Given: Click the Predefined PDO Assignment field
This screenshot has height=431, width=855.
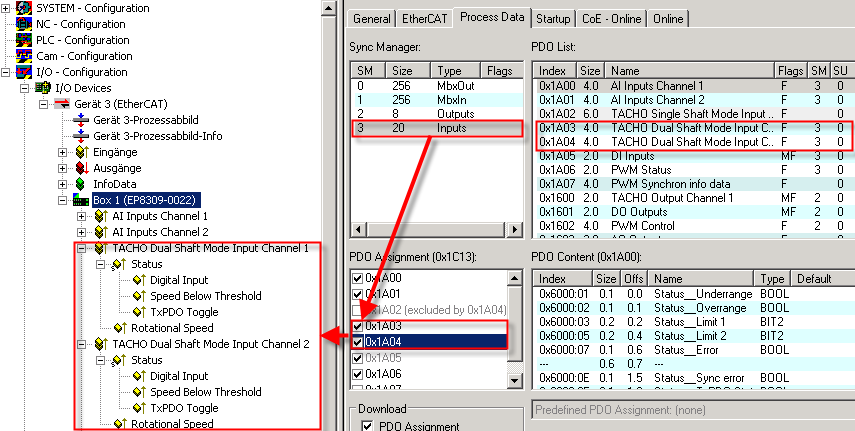Looking at the screenshot, I should 693,410.
